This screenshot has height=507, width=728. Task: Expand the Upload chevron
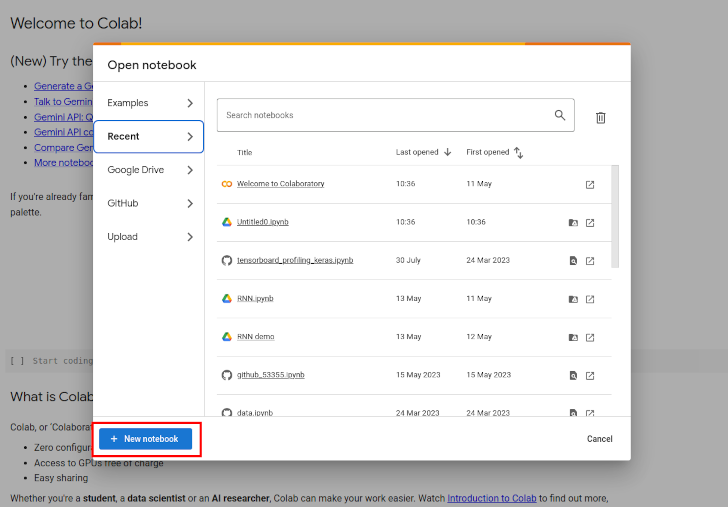pos(190,237)
